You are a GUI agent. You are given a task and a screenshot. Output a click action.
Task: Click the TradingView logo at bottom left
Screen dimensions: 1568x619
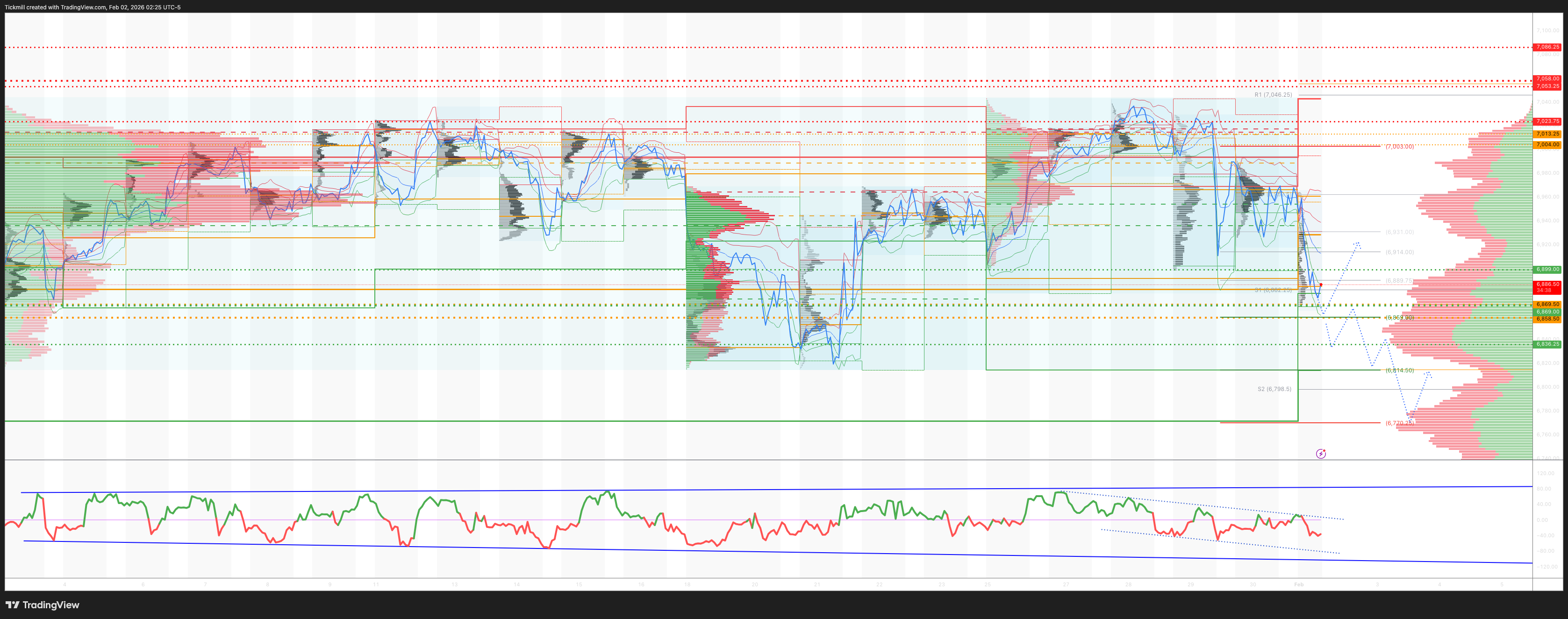(43, 605)
